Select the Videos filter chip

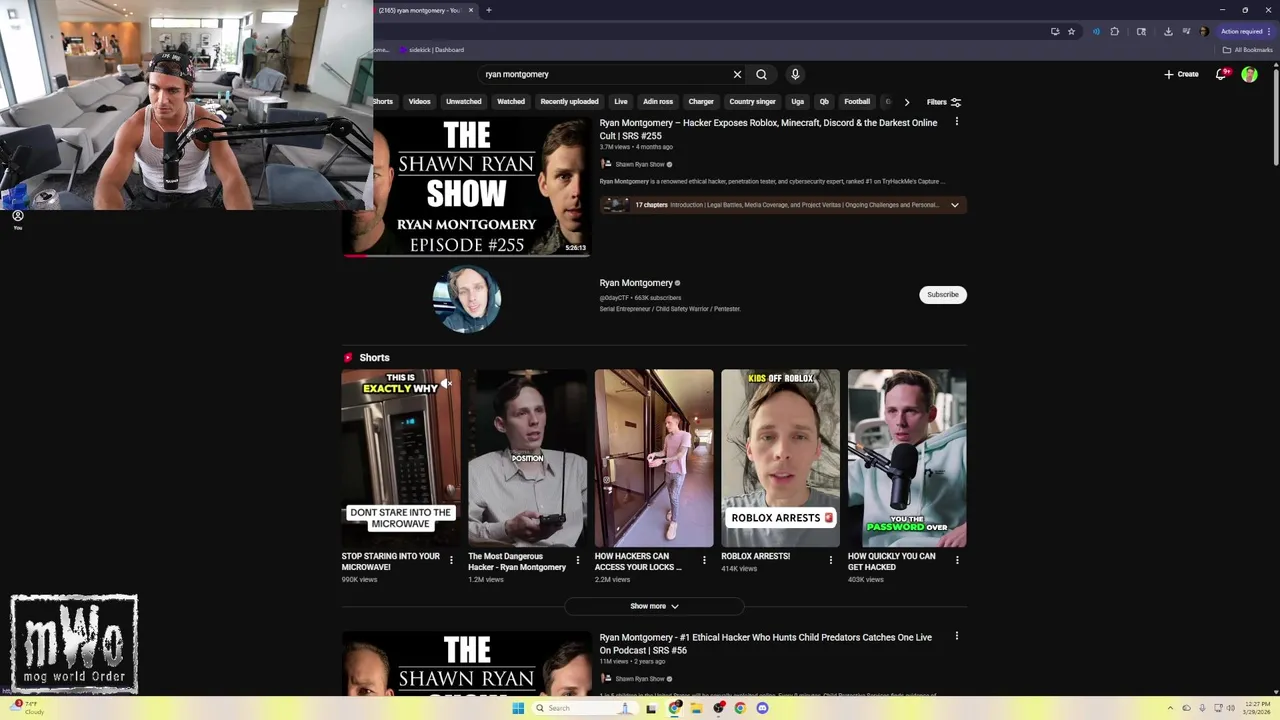pos(419,101)
